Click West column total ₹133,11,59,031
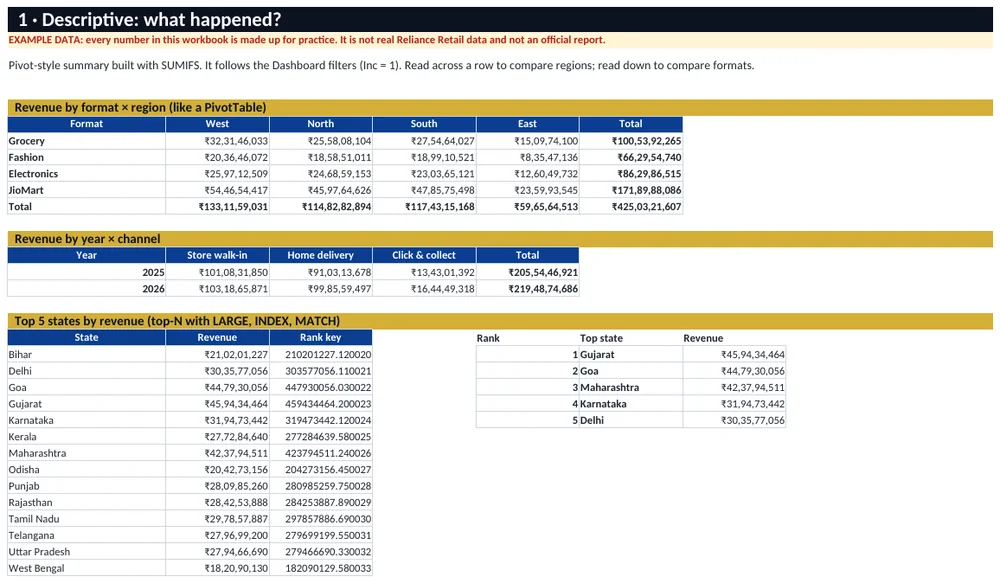 coord(217,207)
